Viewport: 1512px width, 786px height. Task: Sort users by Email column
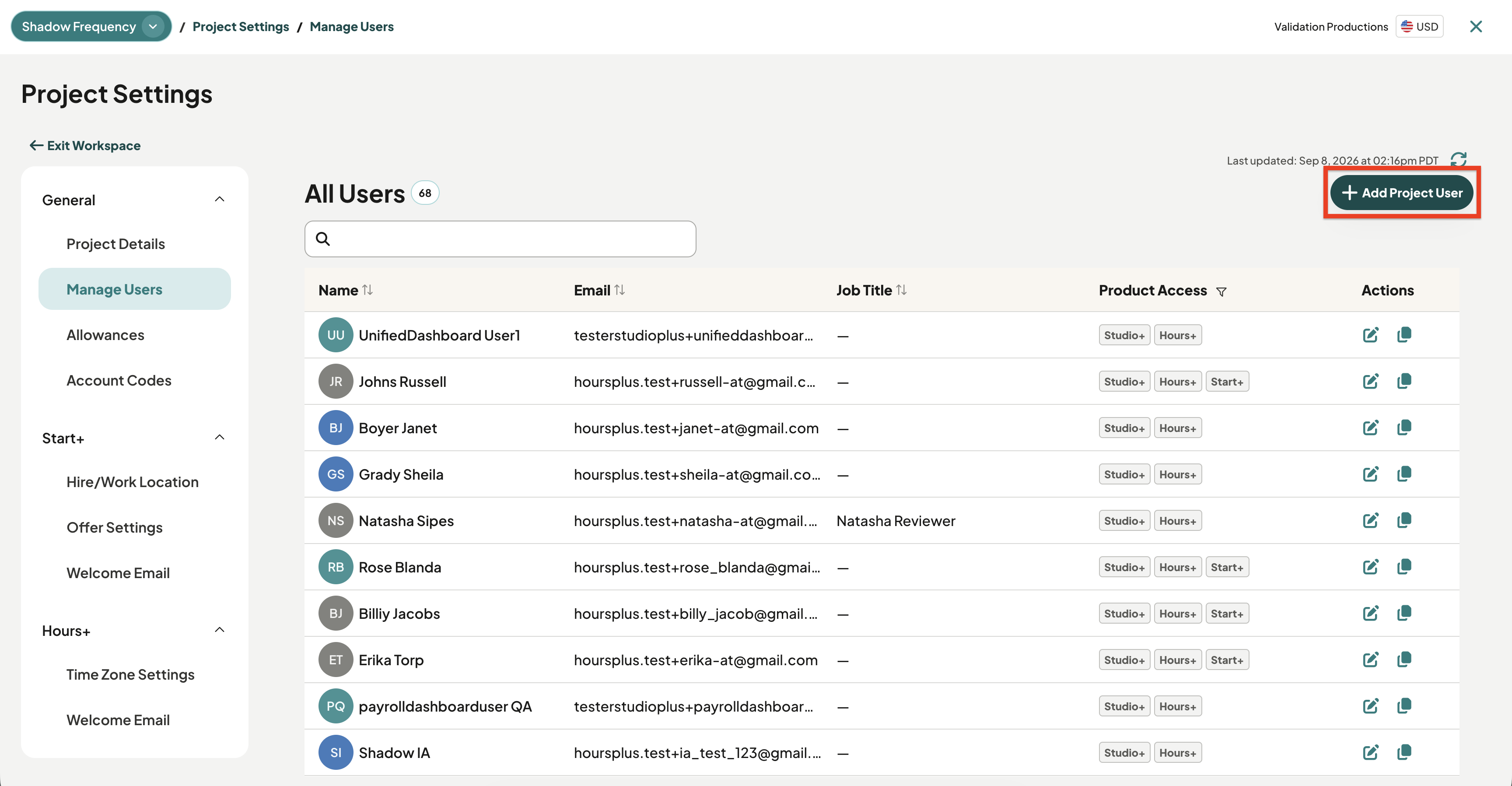(620, 290)
